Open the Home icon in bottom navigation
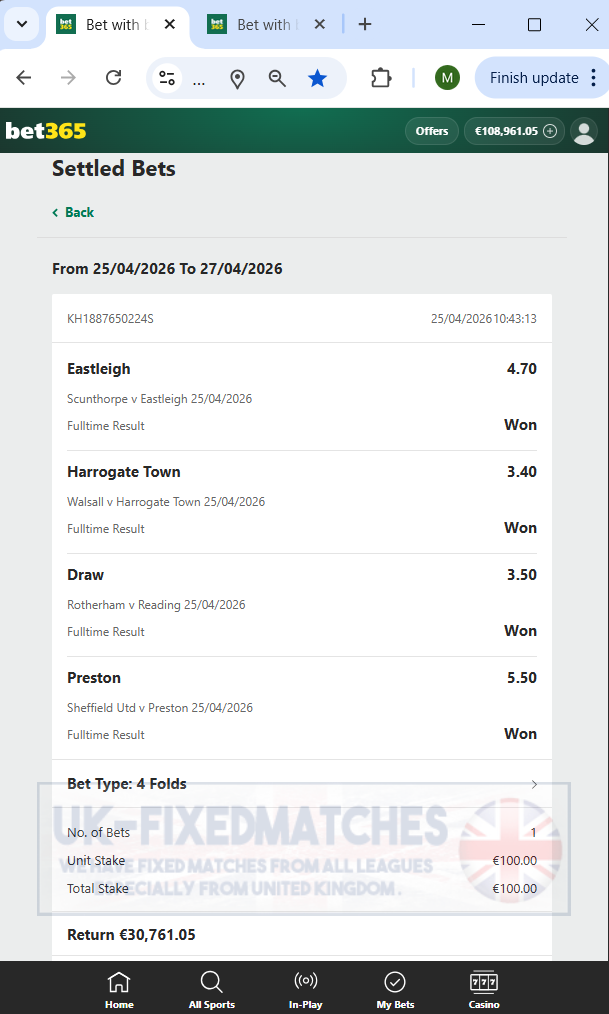The image size is (609, 1014). [x=119, y=982]
